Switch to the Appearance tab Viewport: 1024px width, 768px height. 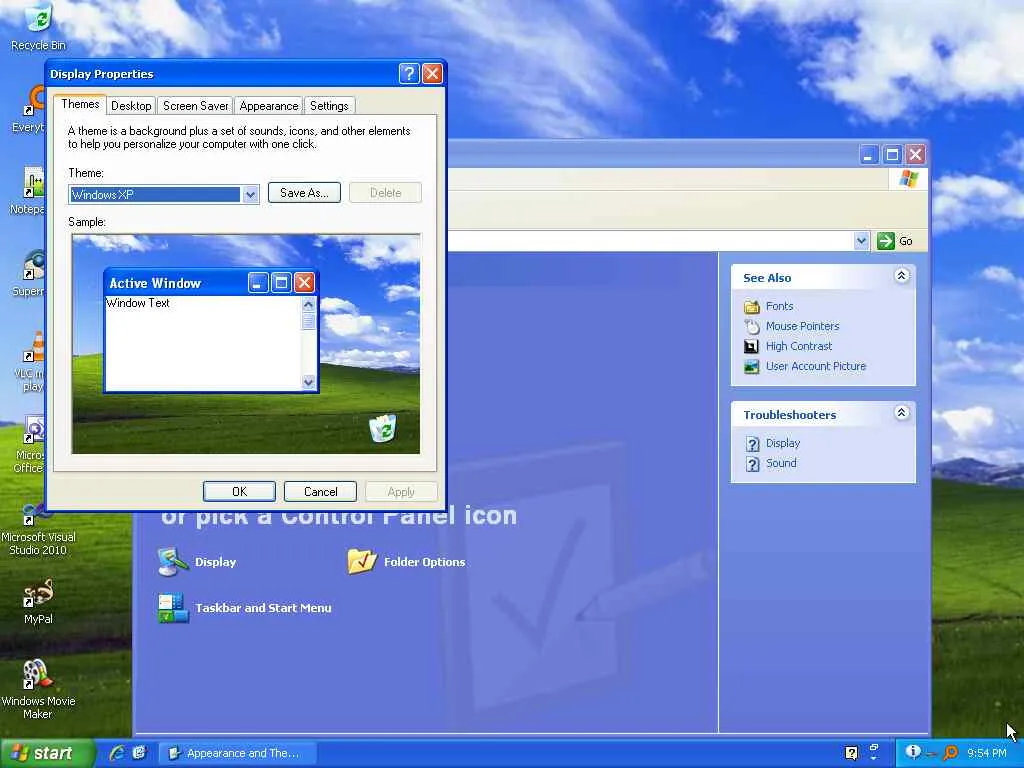coord(268,106)
